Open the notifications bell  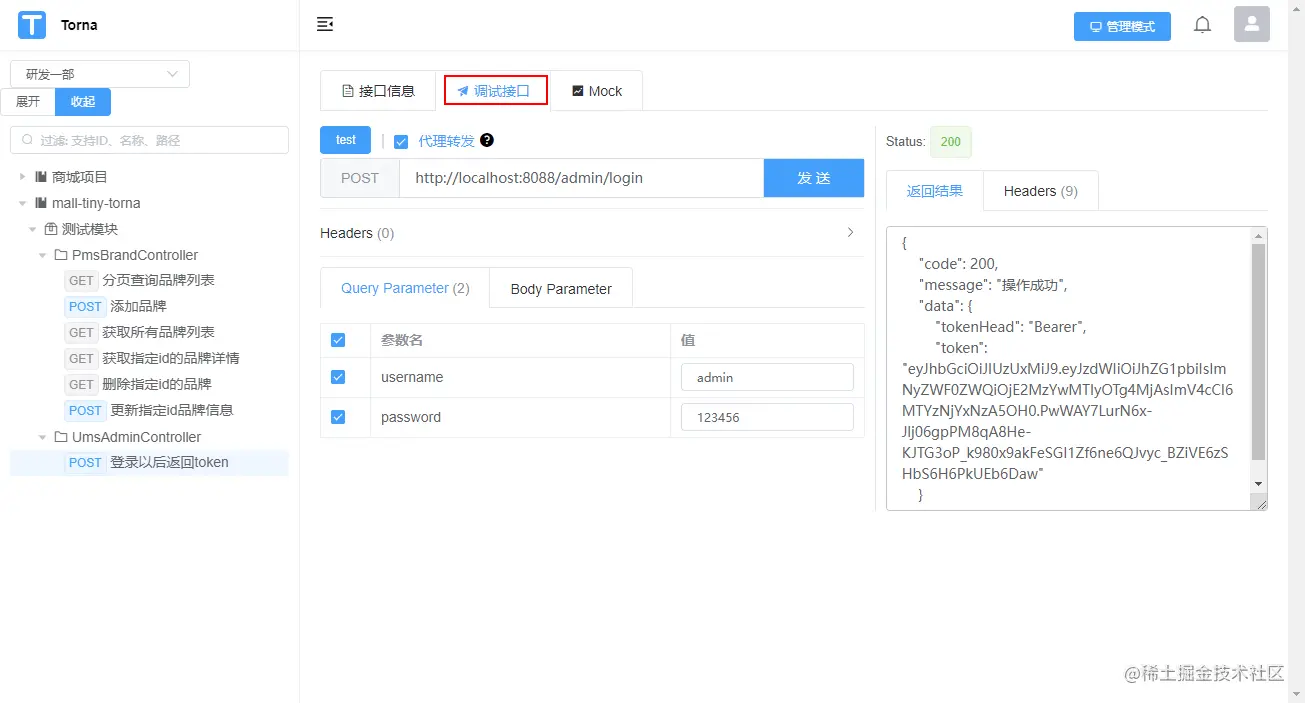(1203, 25)
